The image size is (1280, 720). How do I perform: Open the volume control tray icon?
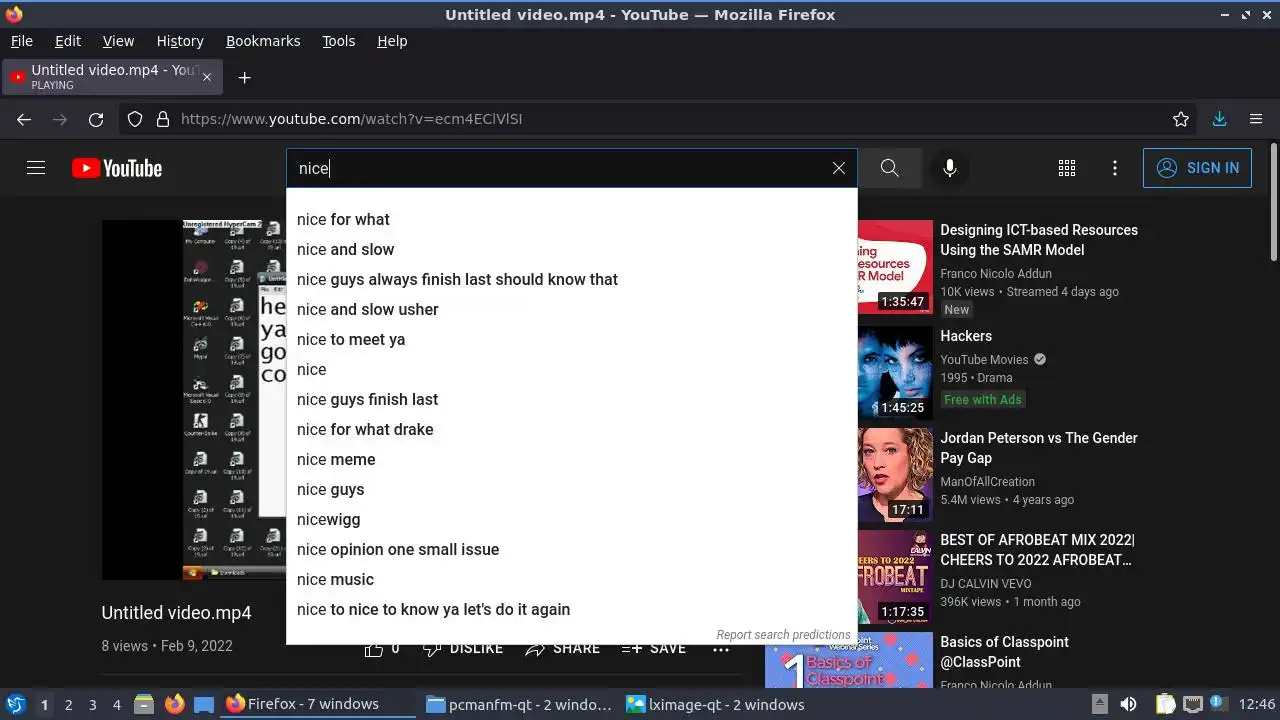1128,704
